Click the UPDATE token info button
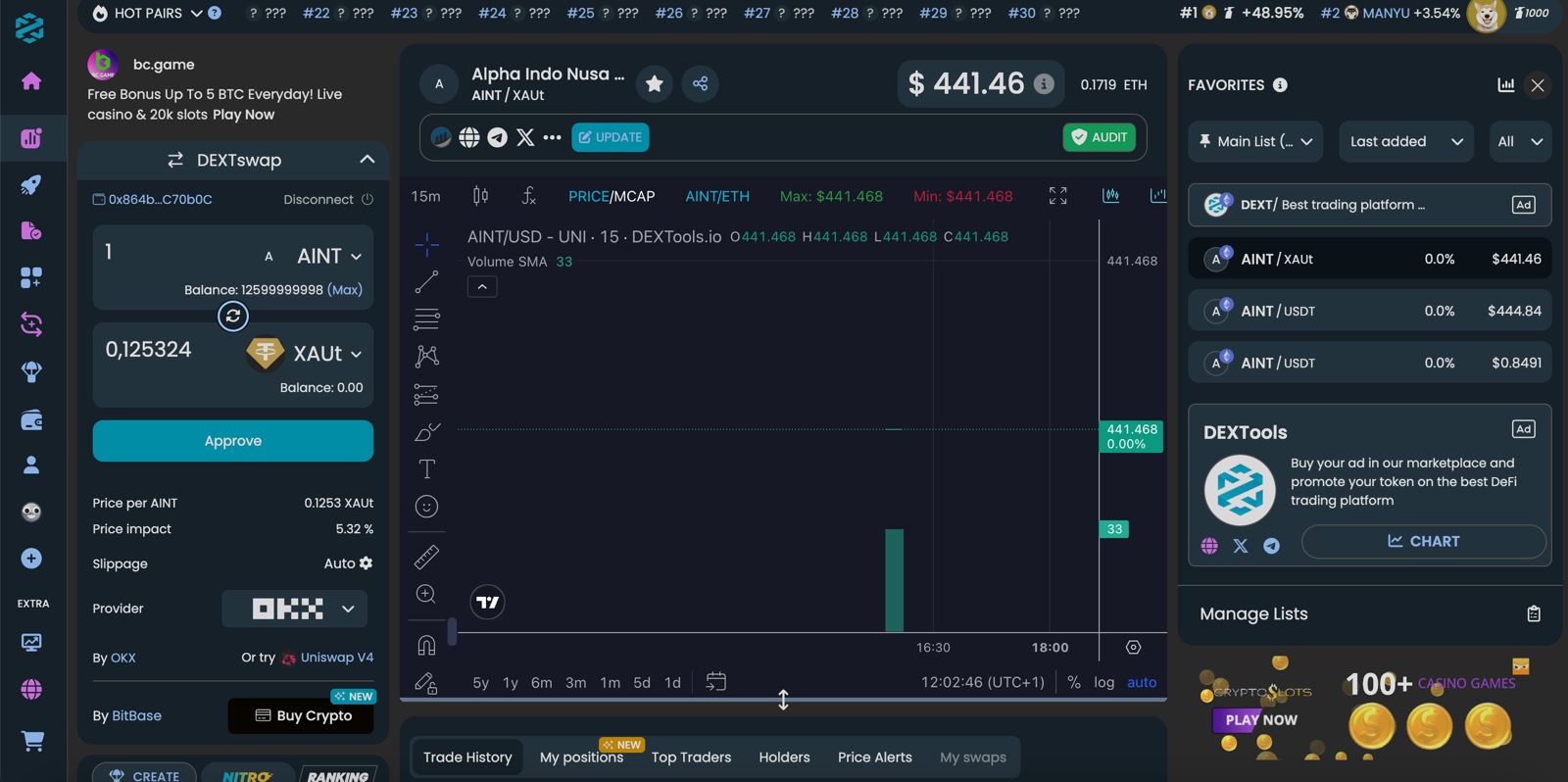Screen dimensions: 1568x782 611,137
